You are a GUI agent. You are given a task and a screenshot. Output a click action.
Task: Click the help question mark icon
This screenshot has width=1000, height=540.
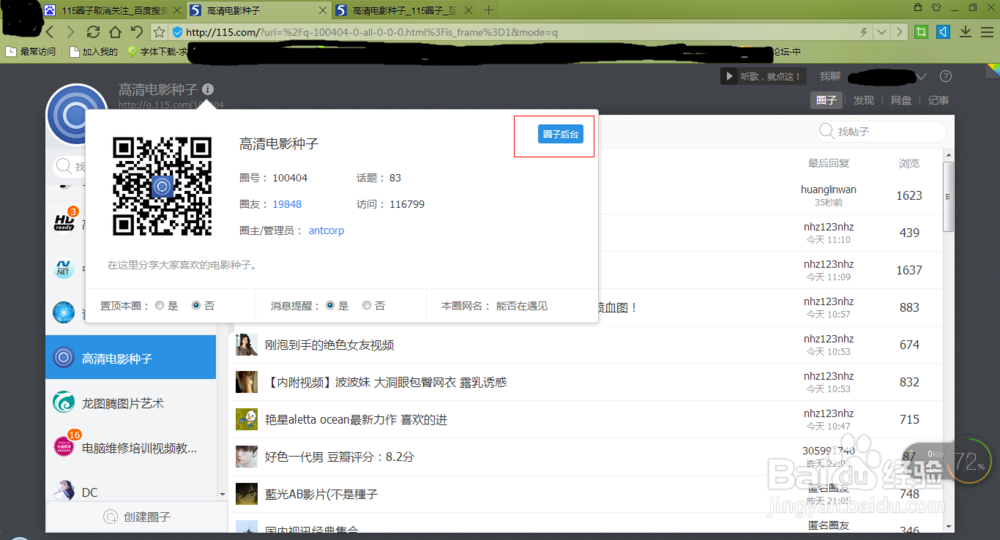(x=946, y=77)
